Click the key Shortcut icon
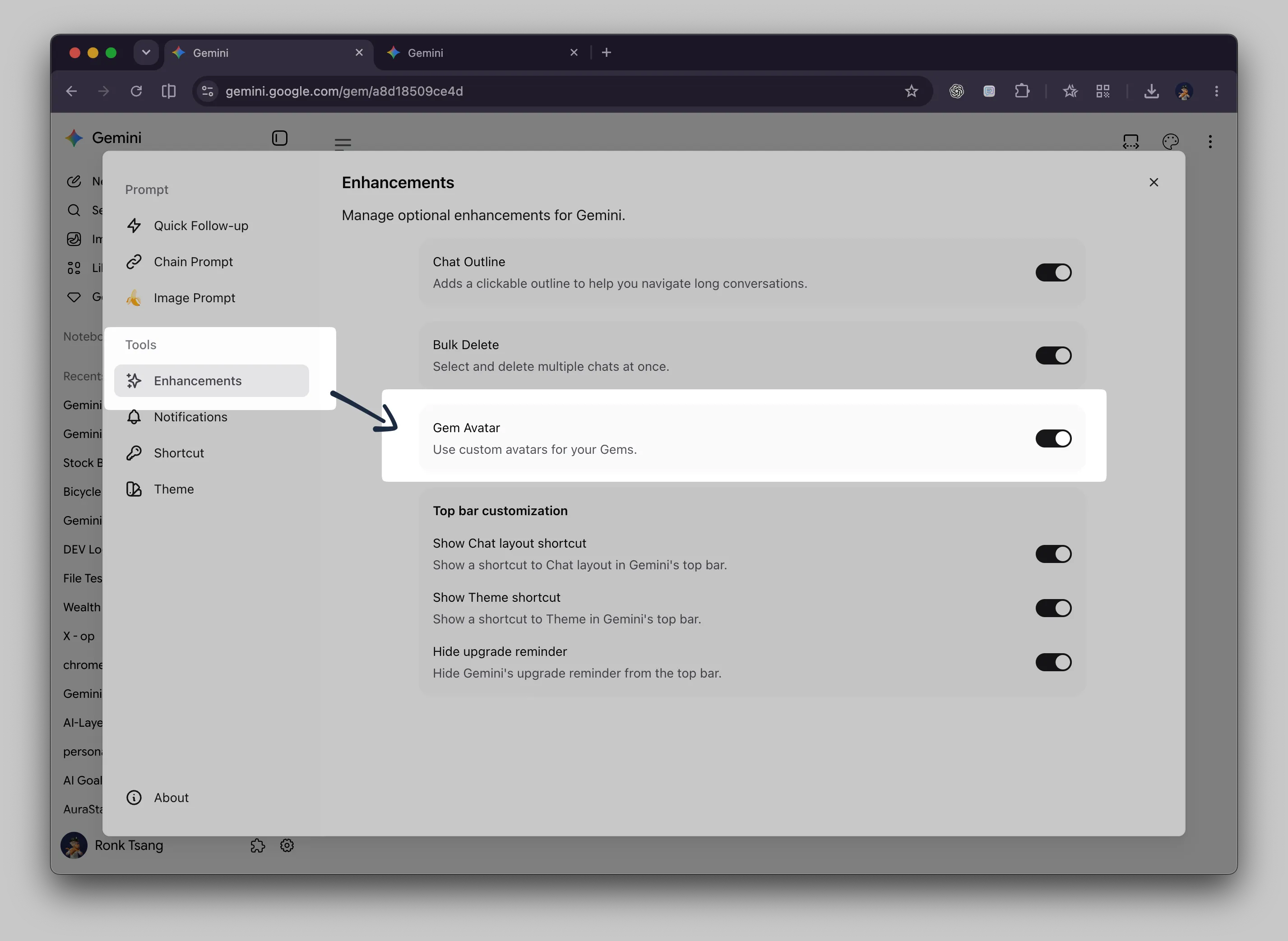The height and width of the screenshot is (941, 1288). tap(134, 453)
